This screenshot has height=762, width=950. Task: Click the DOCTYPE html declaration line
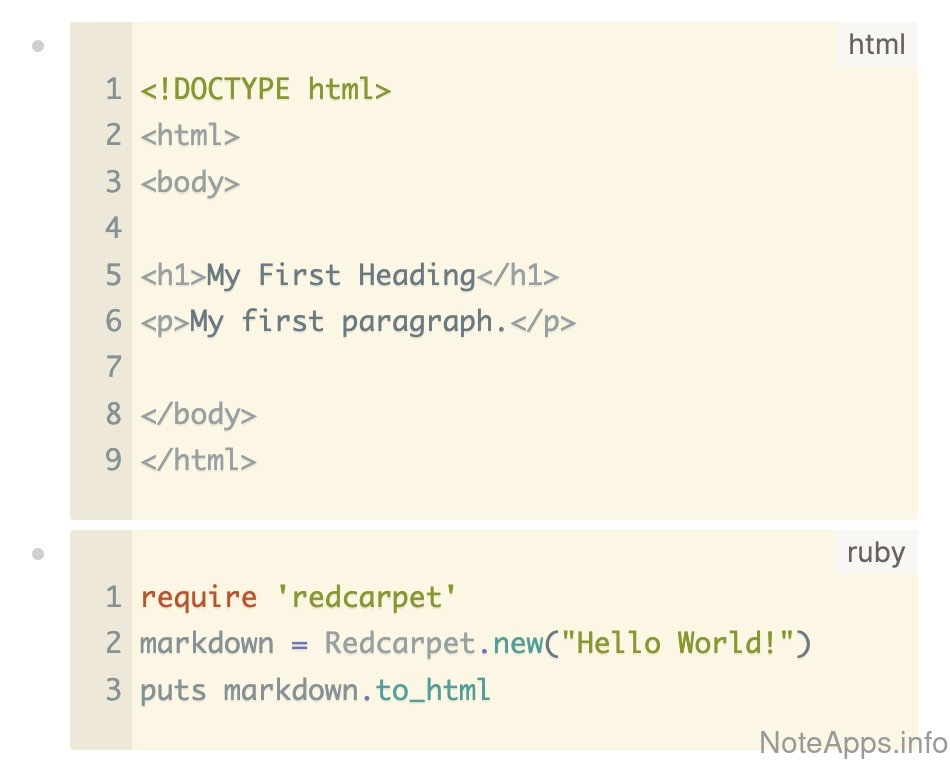click(x=265, y=90)
